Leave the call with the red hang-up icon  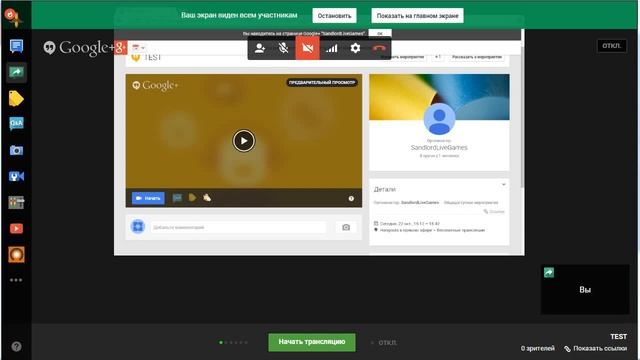[379, 48]
